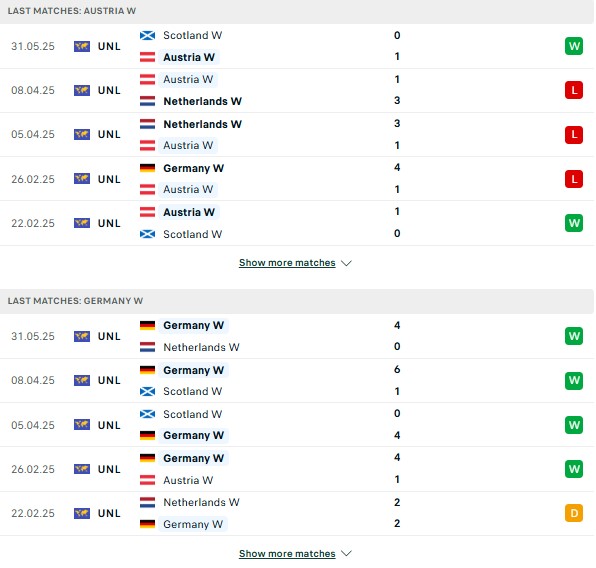Click the red L badge for Austria vs Netherlands 08.04.25
This screenshot has height=568, width=596.
(574, 90)
